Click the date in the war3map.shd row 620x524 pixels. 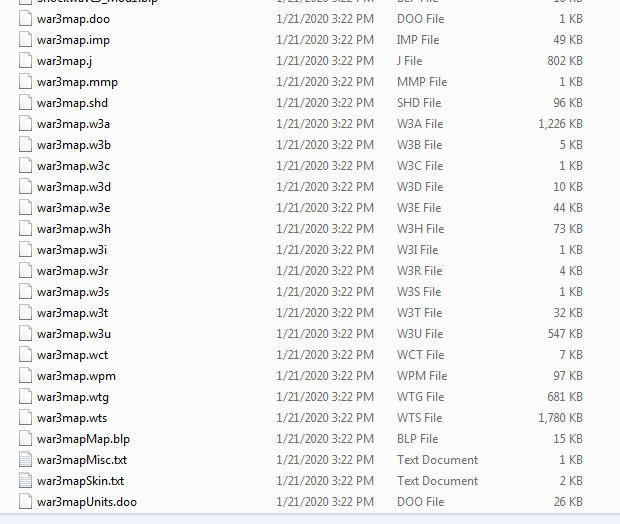[325, 103]
